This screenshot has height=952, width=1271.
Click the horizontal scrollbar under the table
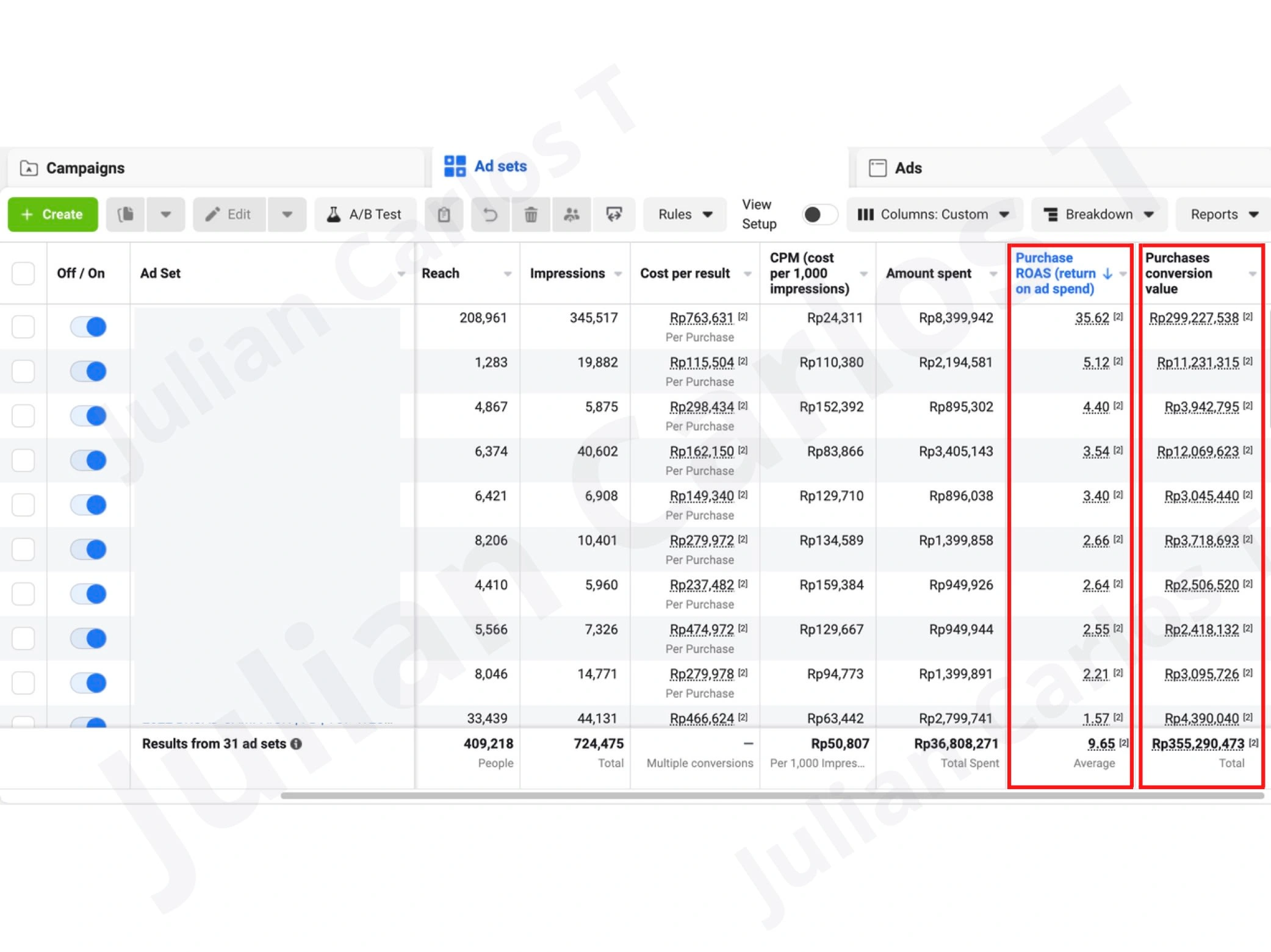[772, 796]
